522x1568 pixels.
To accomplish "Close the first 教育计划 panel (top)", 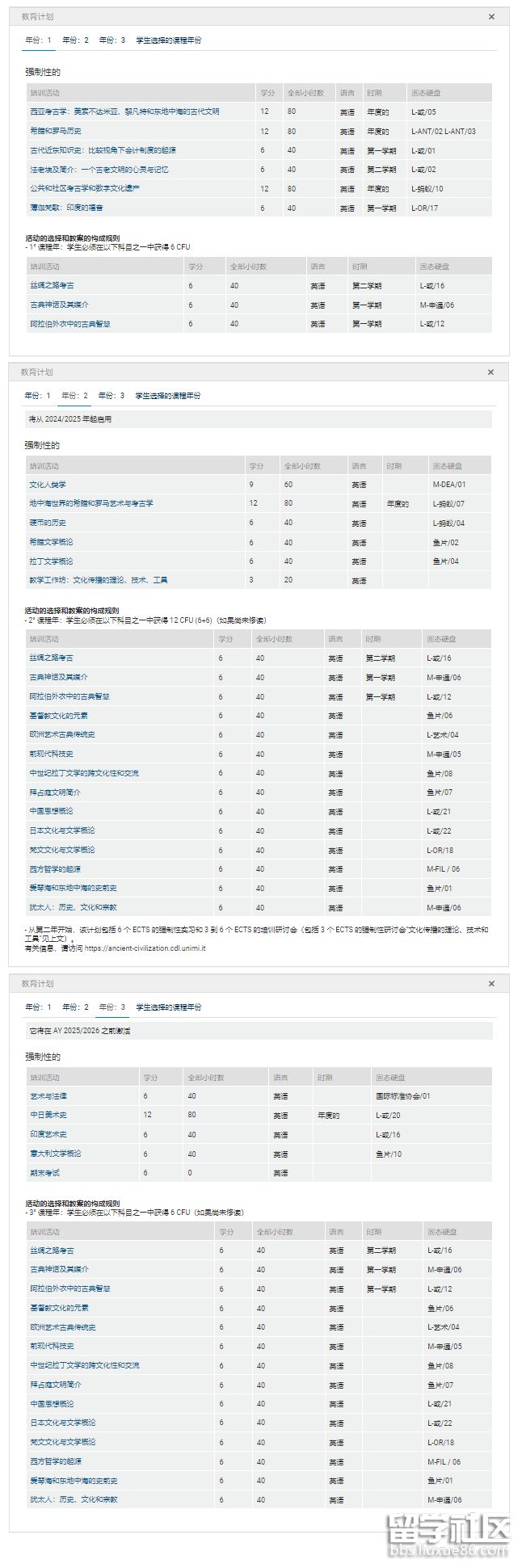I will click(492, 17).
